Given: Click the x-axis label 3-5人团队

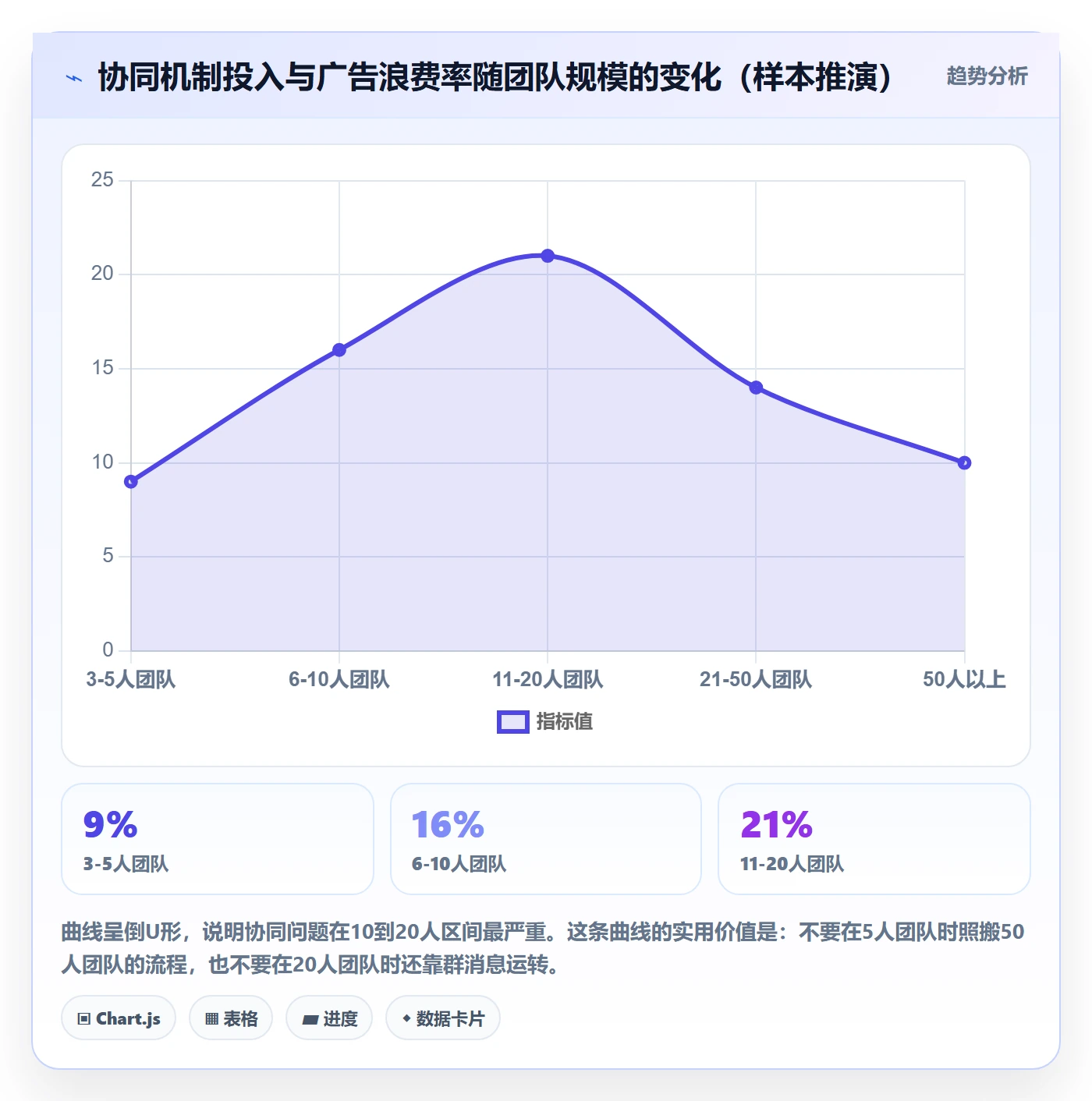Looking at the screenshot, I should click(131, 679).
